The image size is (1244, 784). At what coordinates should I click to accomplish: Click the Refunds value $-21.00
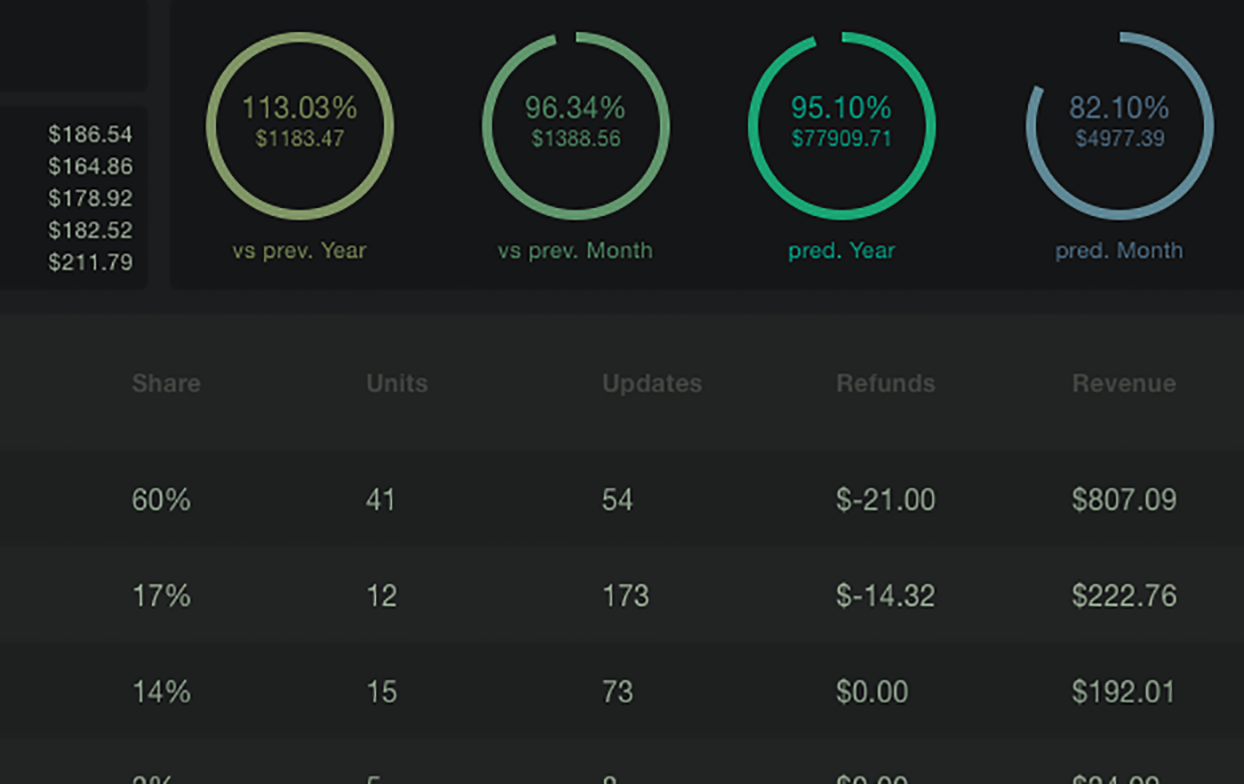[884, 500]
